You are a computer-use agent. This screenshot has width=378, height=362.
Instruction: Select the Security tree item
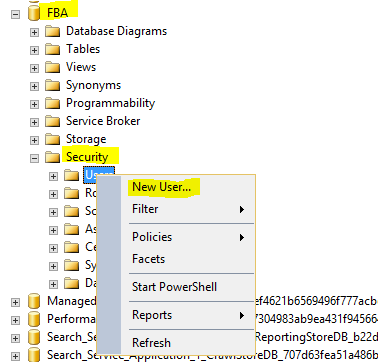[87, 157]
